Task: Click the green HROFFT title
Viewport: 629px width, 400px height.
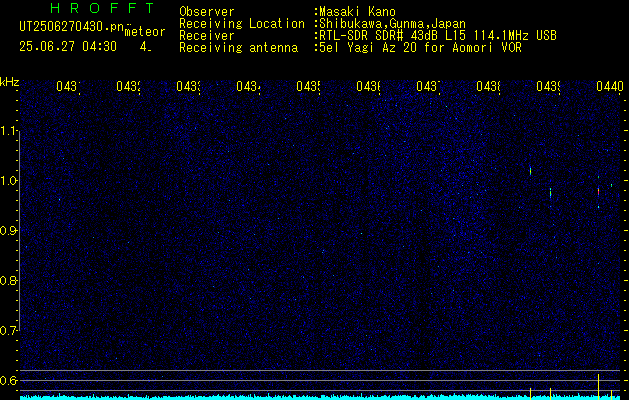Action: pos(102,8)
